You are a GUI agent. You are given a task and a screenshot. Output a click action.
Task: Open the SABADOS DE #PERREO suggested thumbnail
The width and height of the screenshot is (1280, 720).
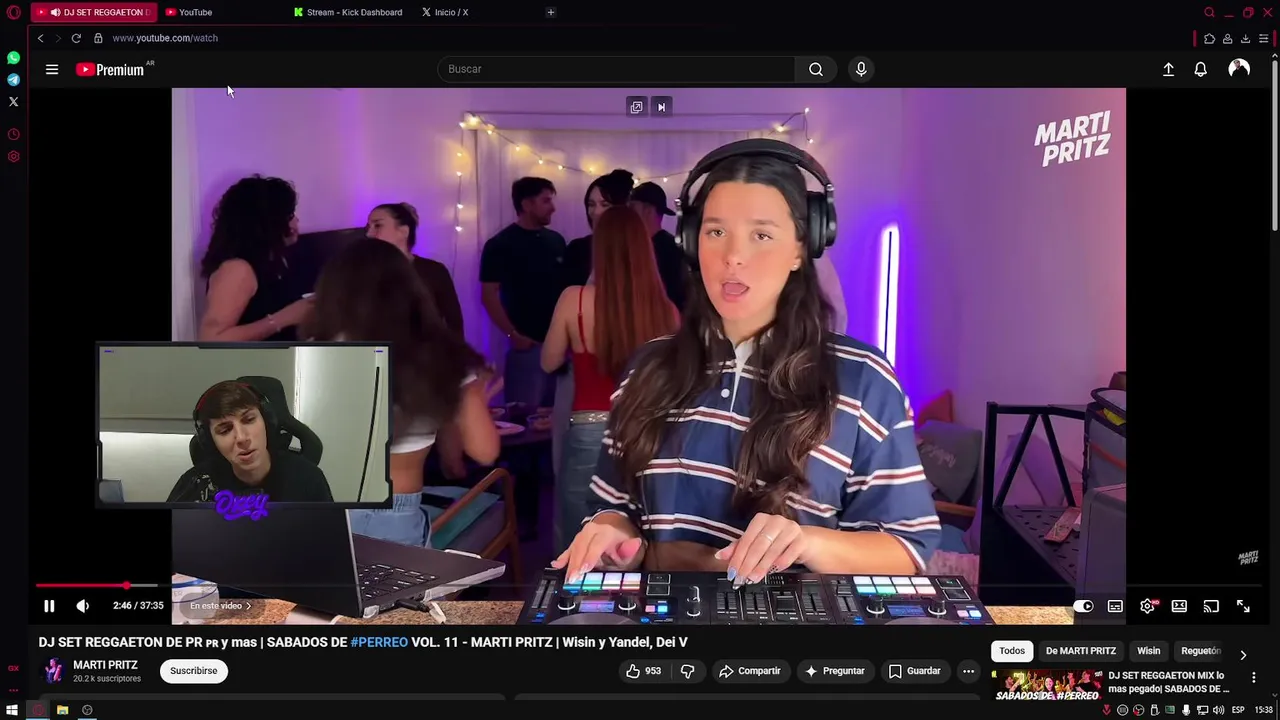click(1047, 685)
